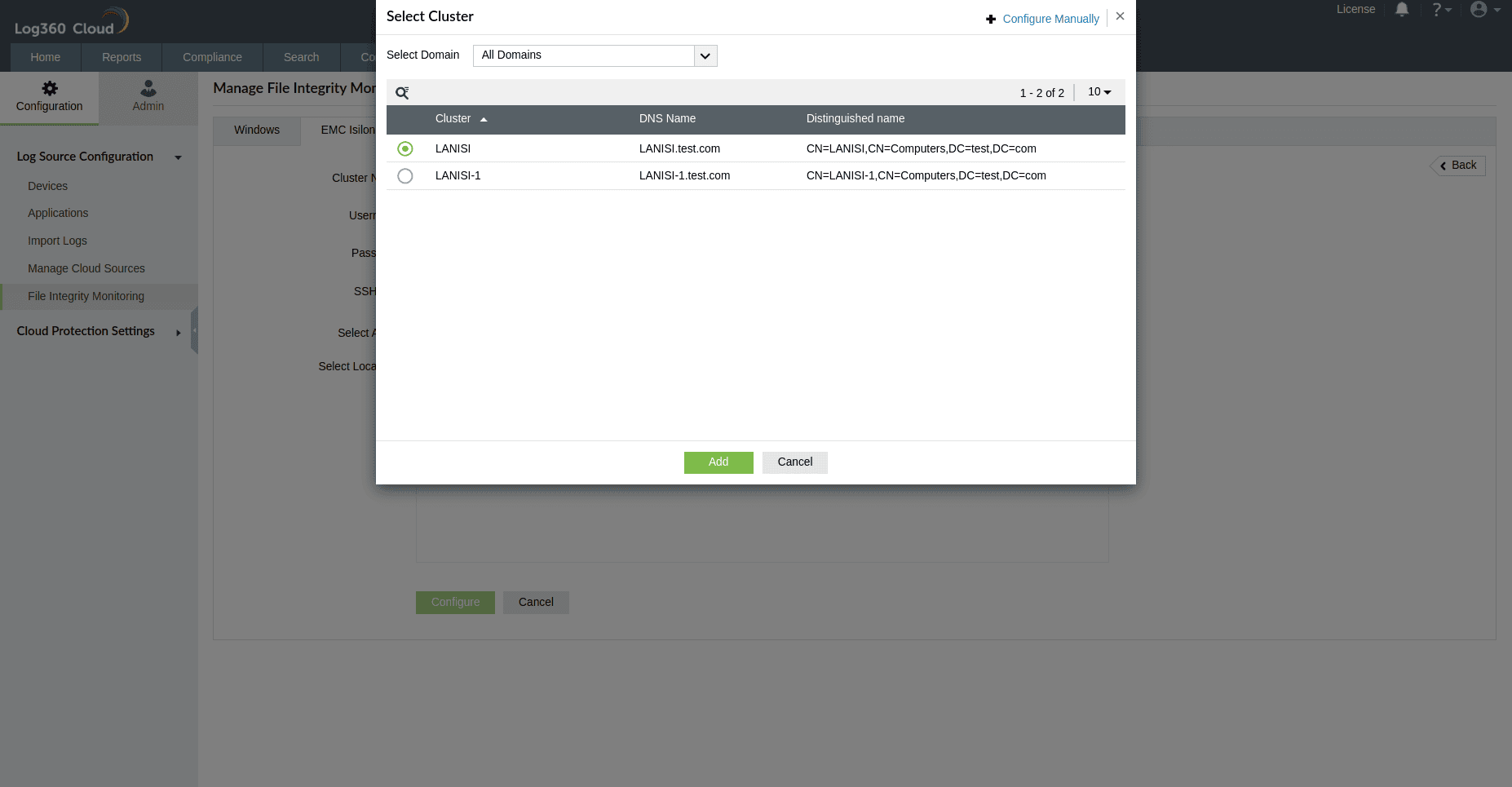
Task: Open the help question mark menu
Action: [x=1438, y=9]
